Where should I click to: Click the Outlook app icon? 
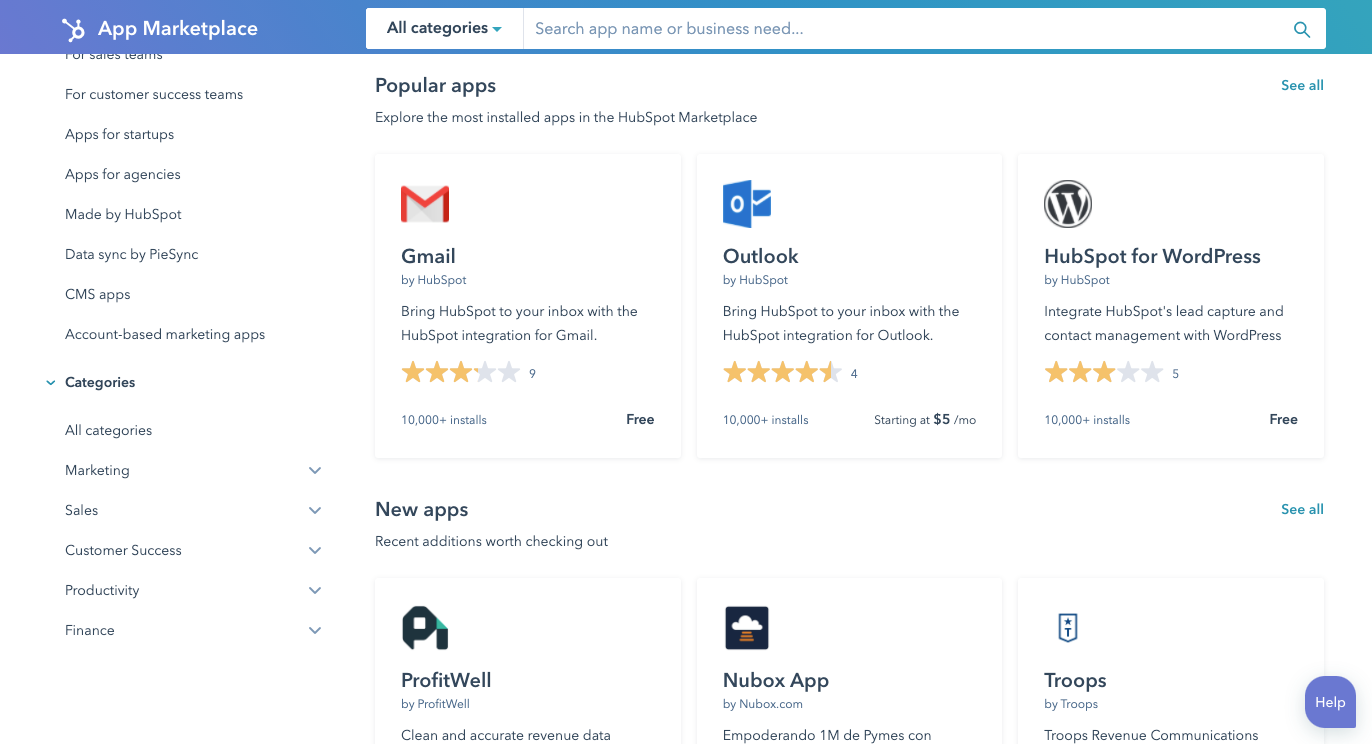746,204
